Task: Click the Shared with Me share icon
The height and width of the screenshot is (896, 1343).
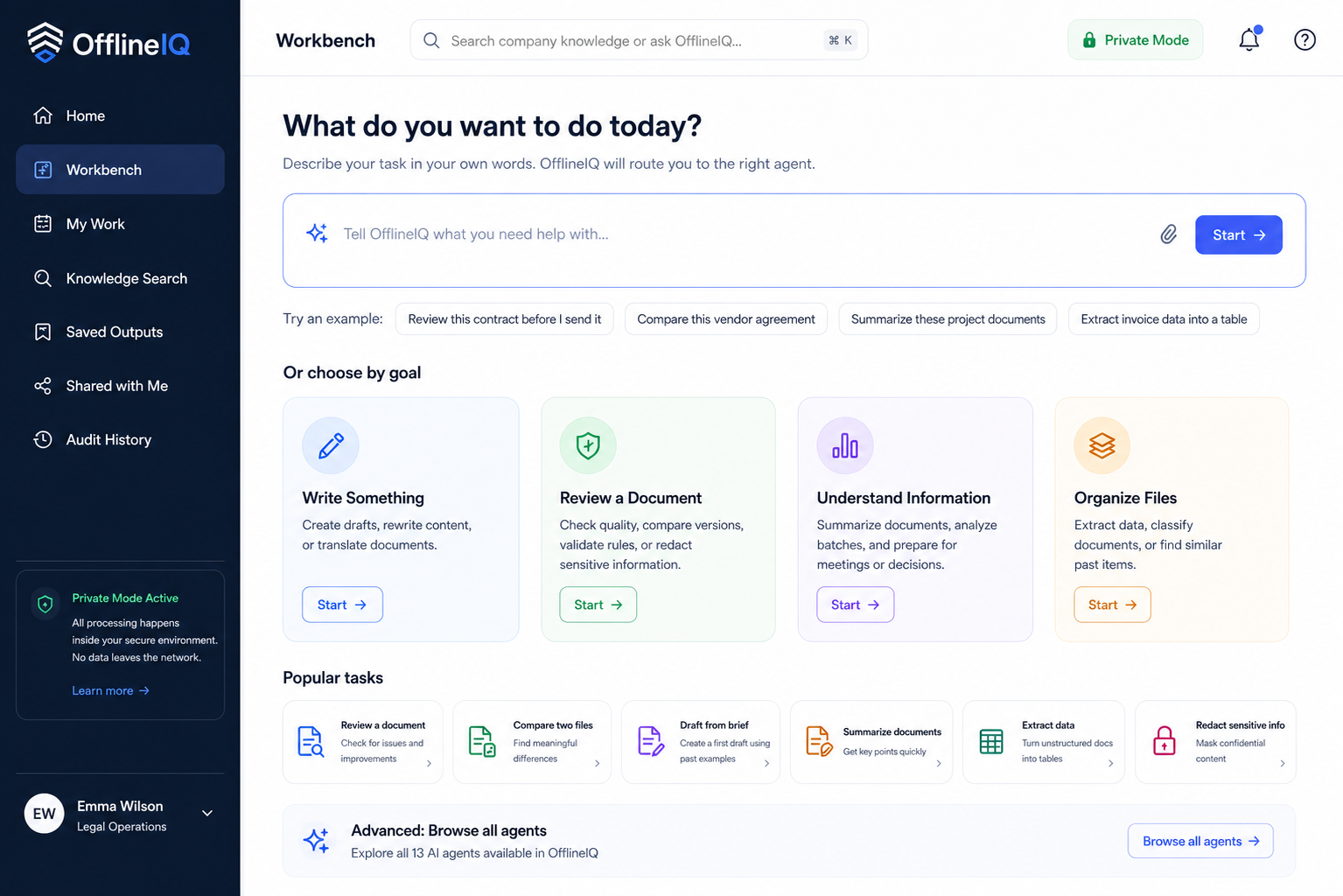Action: pos(43,386)
